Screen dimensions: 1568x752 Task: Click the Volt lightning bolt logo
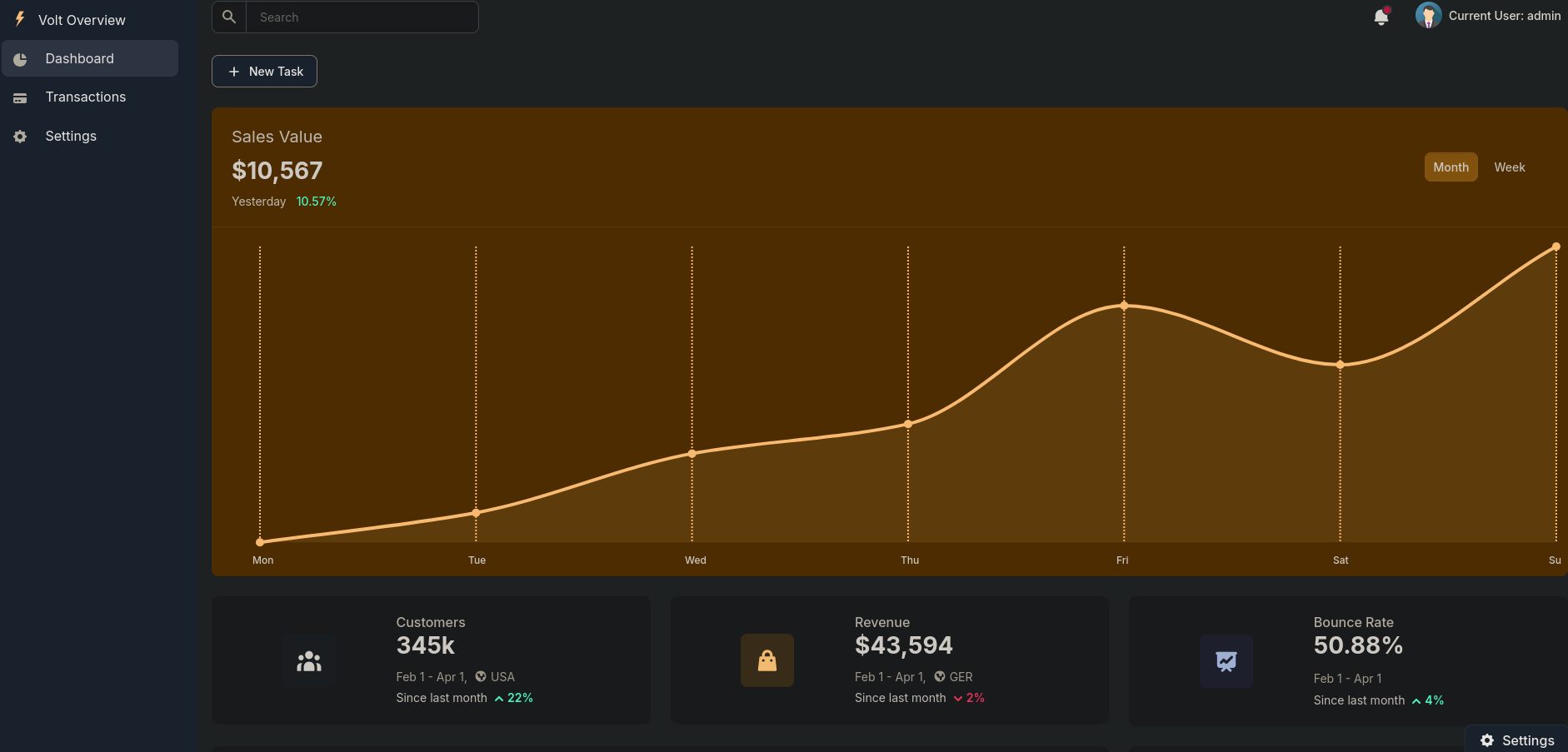point(20,18)
